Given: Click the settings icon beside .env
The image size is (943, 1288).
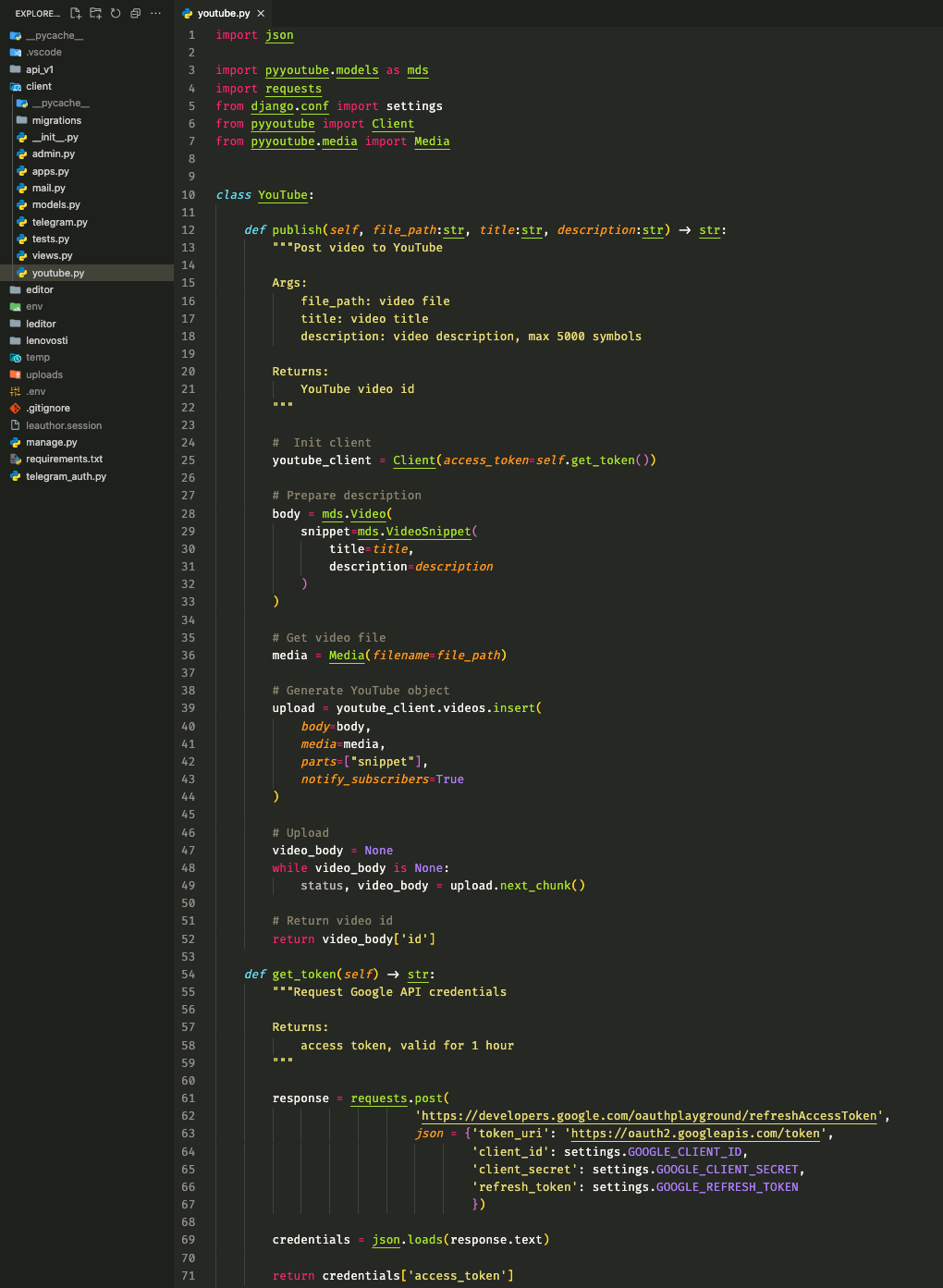Looking at the screenshot, I should click(16, 391).
